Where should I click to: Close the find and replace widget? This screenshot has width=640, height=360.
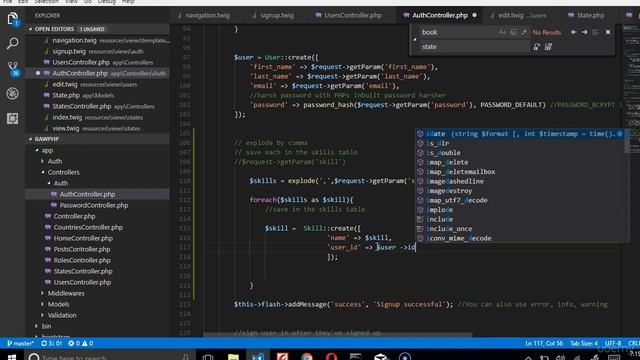point(608,32)
